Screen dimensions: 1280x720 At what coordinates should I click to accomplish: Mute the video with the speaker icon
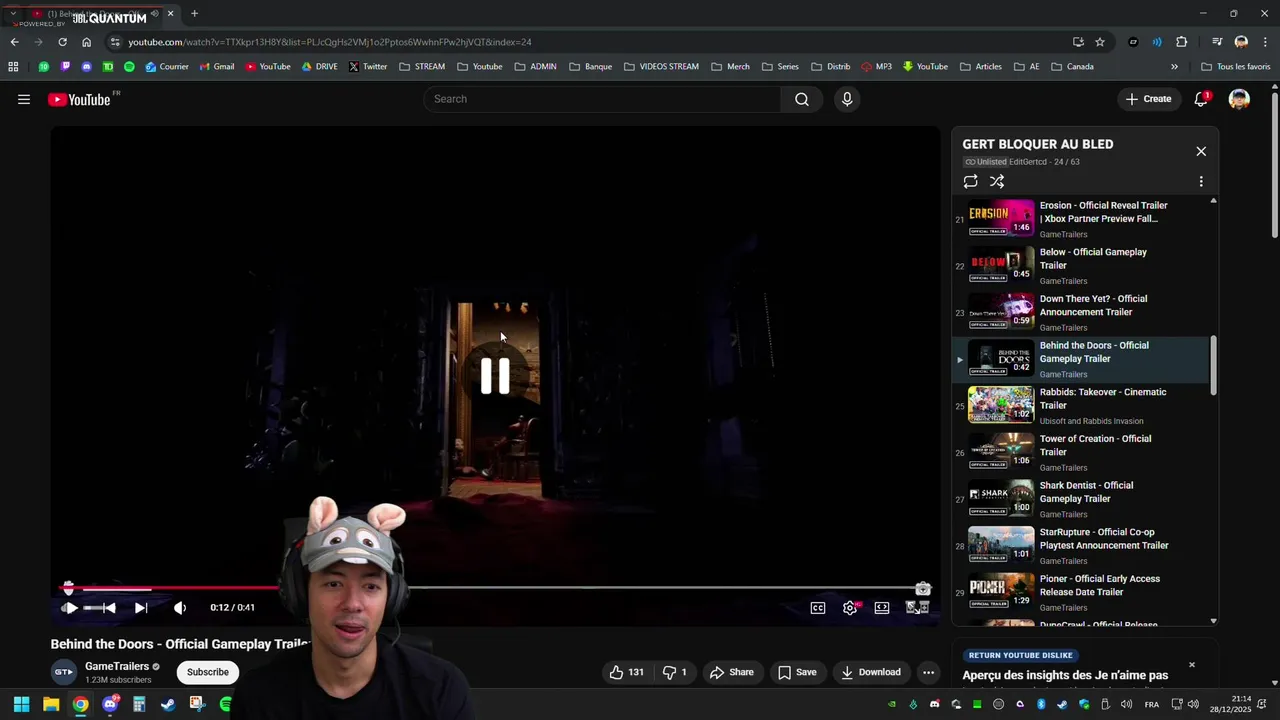click(180, 608)
